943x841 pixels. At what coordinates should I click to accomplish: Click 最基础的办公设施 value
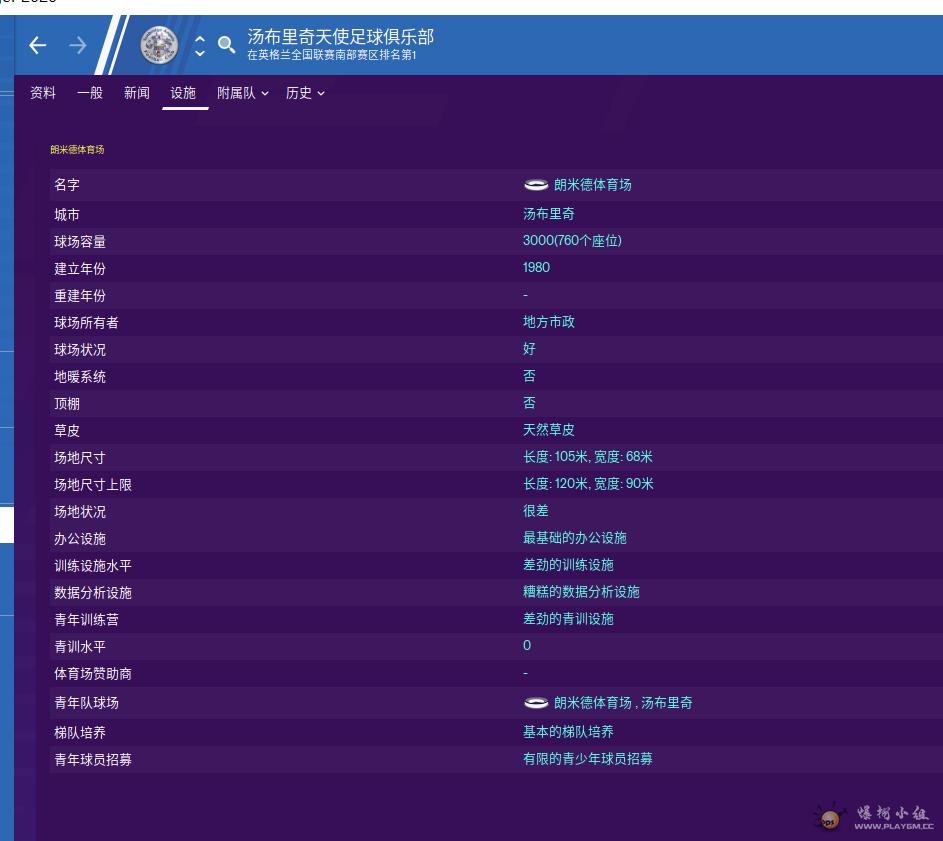(x=574, y=538)
